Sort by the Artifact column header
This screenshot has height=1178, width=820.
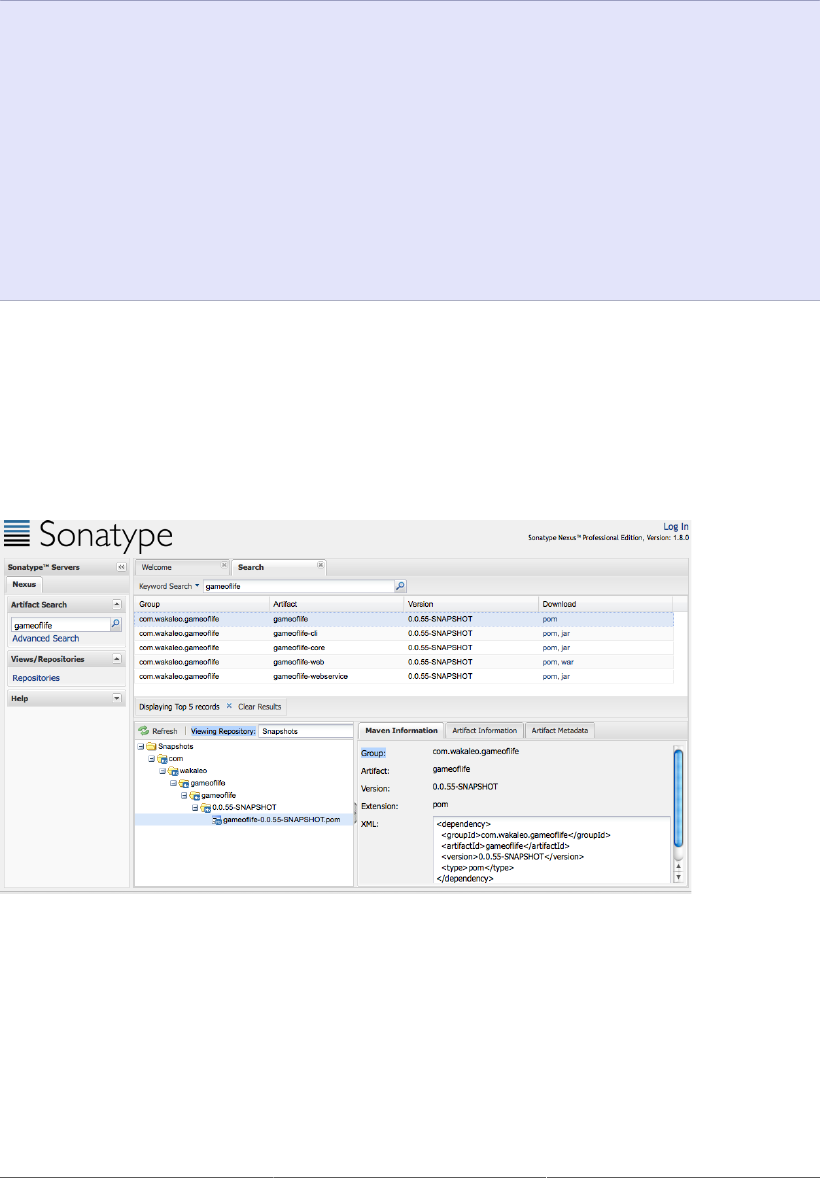tap(336, 604)
